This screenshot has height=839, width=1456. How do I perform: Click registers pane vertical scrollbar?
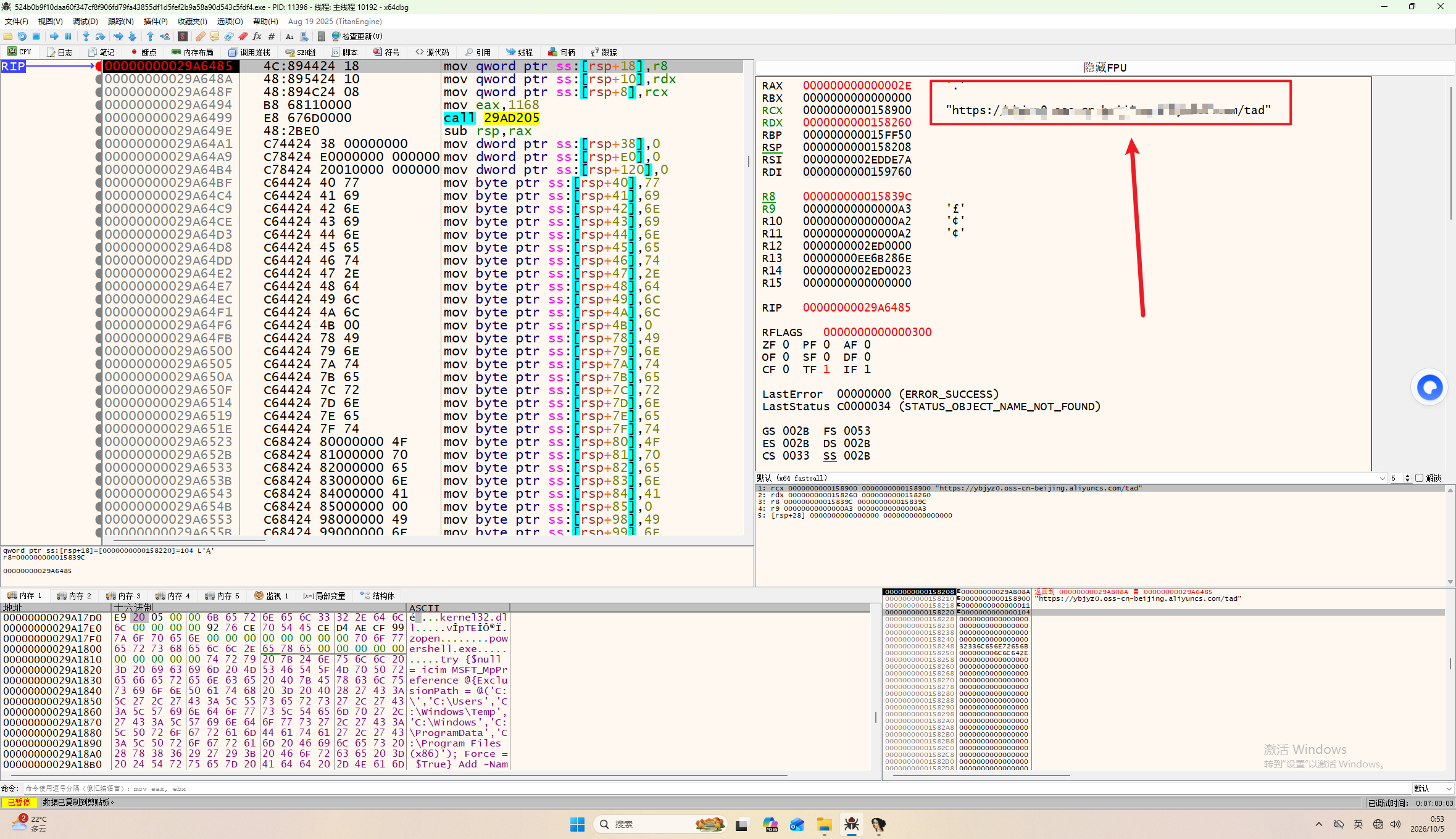[x=1450, y=153]
